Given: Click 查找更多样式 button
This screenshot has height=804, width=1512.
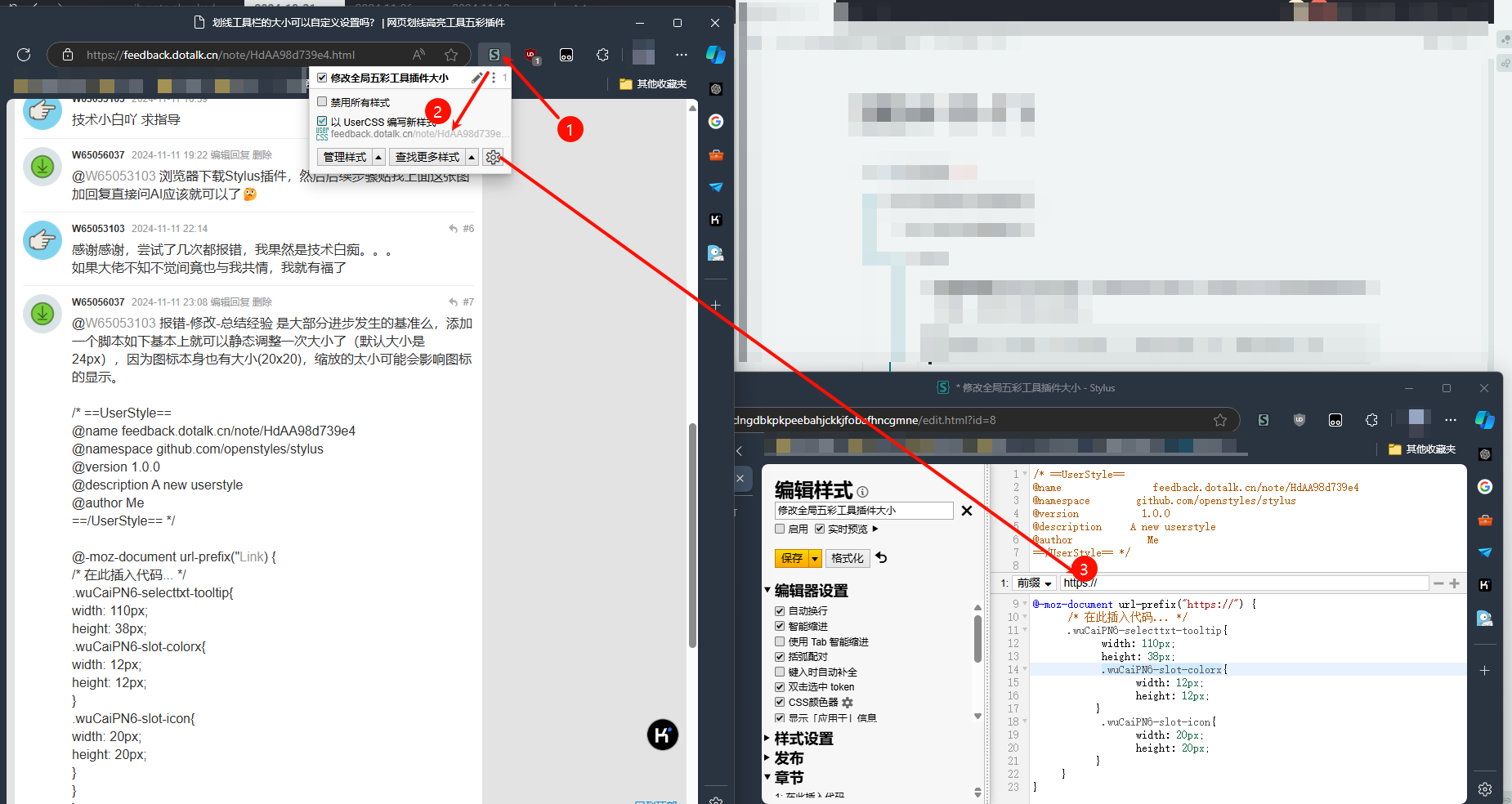Looking at the screenshot, I should (x=427, y=157).
